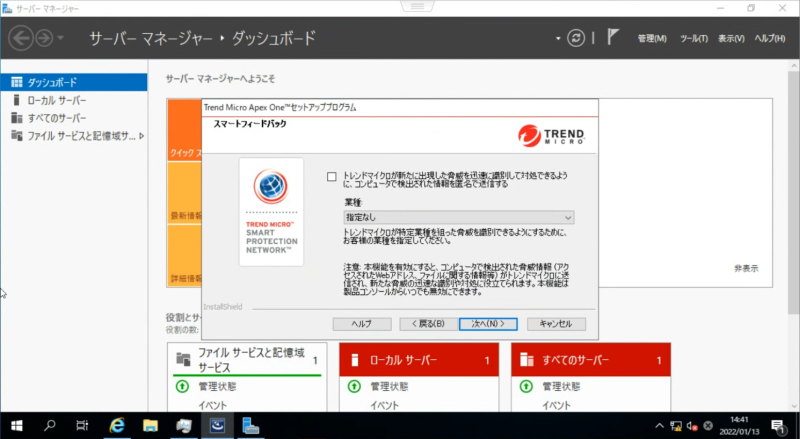
Task: Open the navigation history dropdown arrow
Action: pyautogui.click(x=60, y=38)
